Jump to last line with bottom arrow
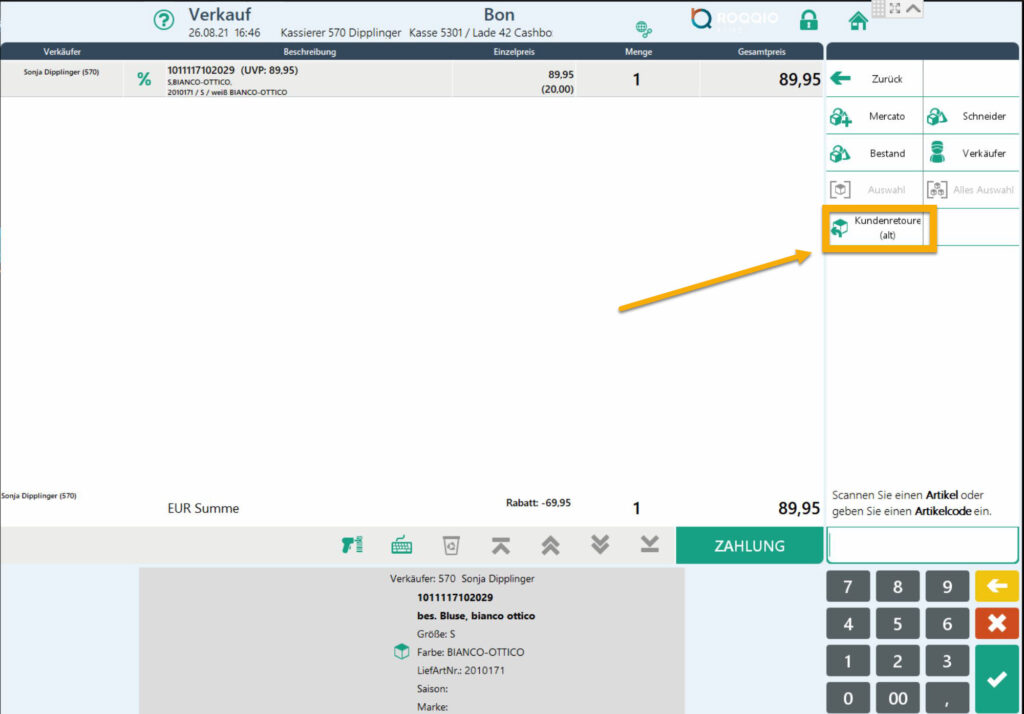The width and height of the screenshot is (1024, 714). pyautogui.click(x=649, y=545)
